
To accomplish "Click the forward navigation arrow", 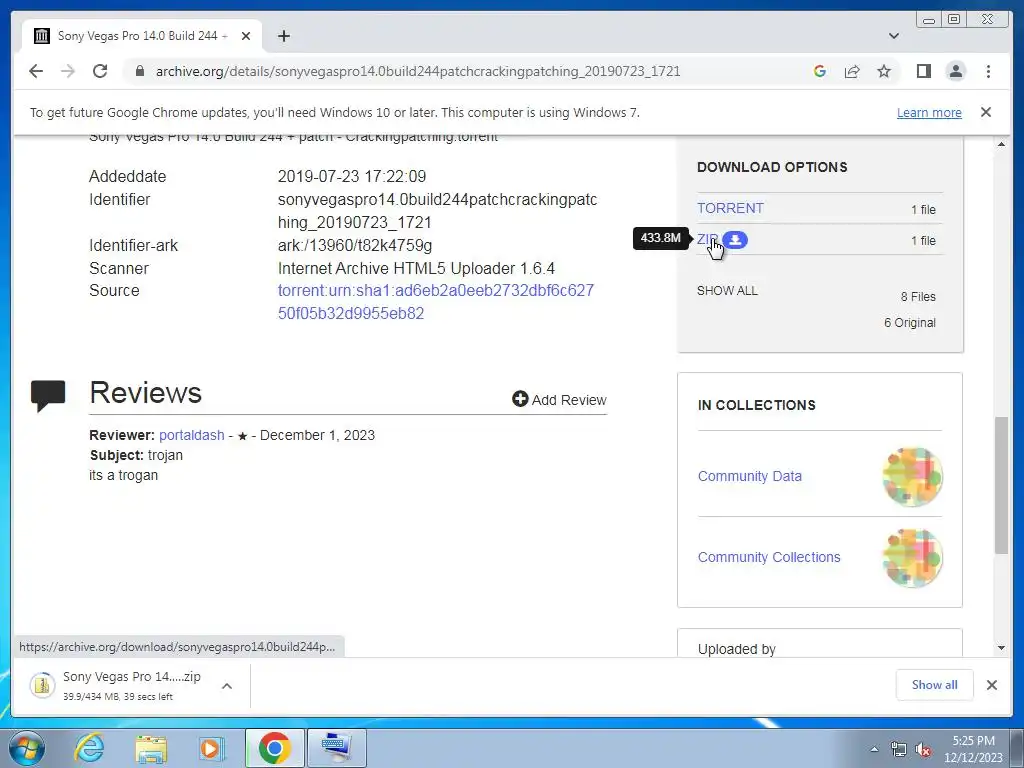I will (68, 71).
